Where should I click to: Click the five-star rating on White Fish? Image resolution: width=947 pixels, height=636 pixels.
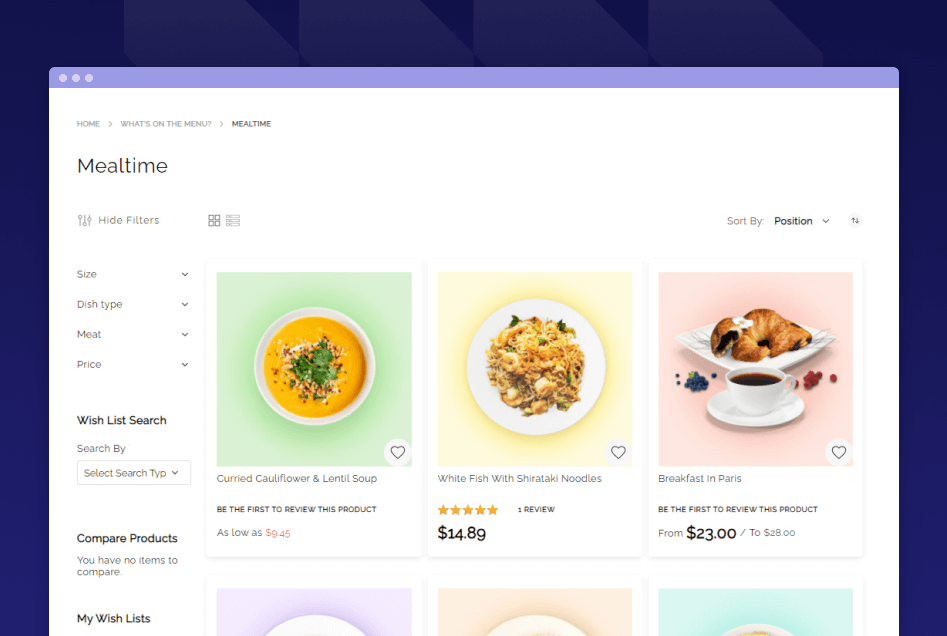pyautogui.click(x=467, y=510)
